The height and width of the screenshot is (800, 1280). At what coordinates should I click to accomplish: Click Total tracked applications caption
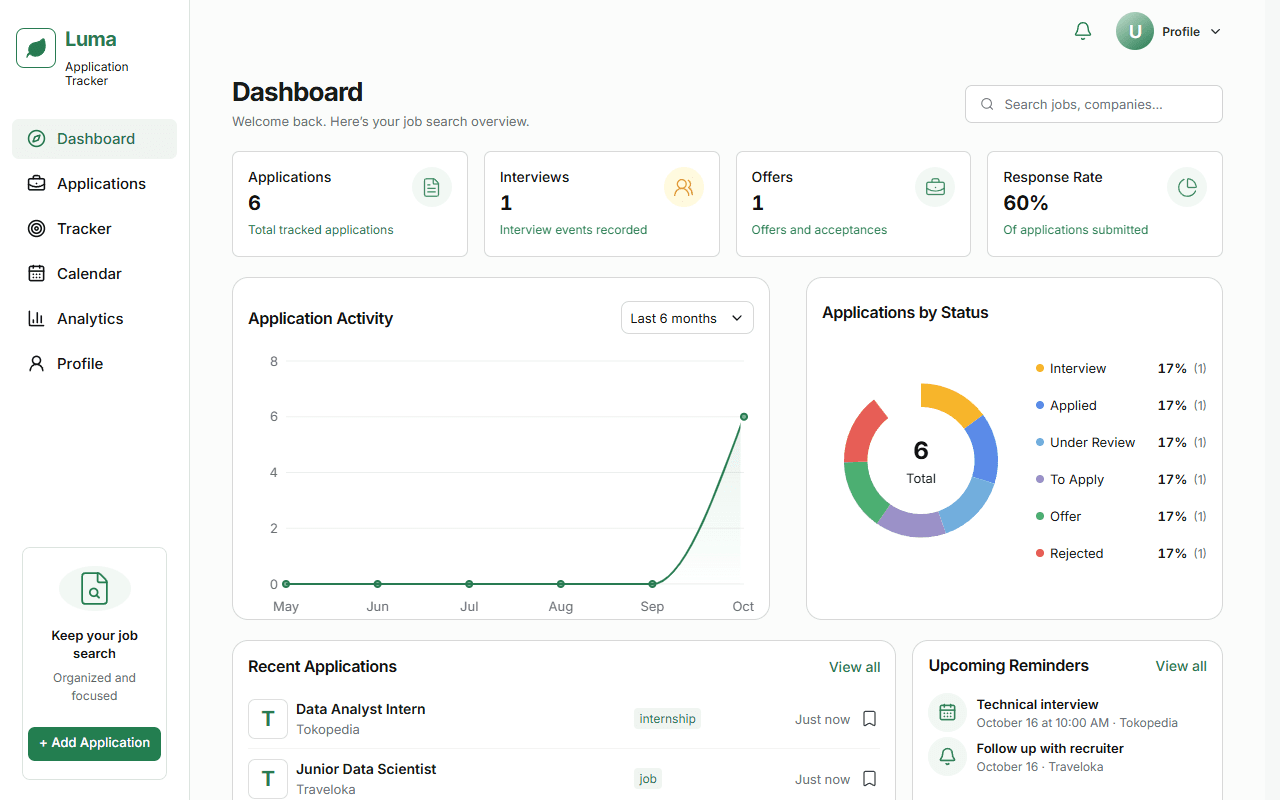321,230
